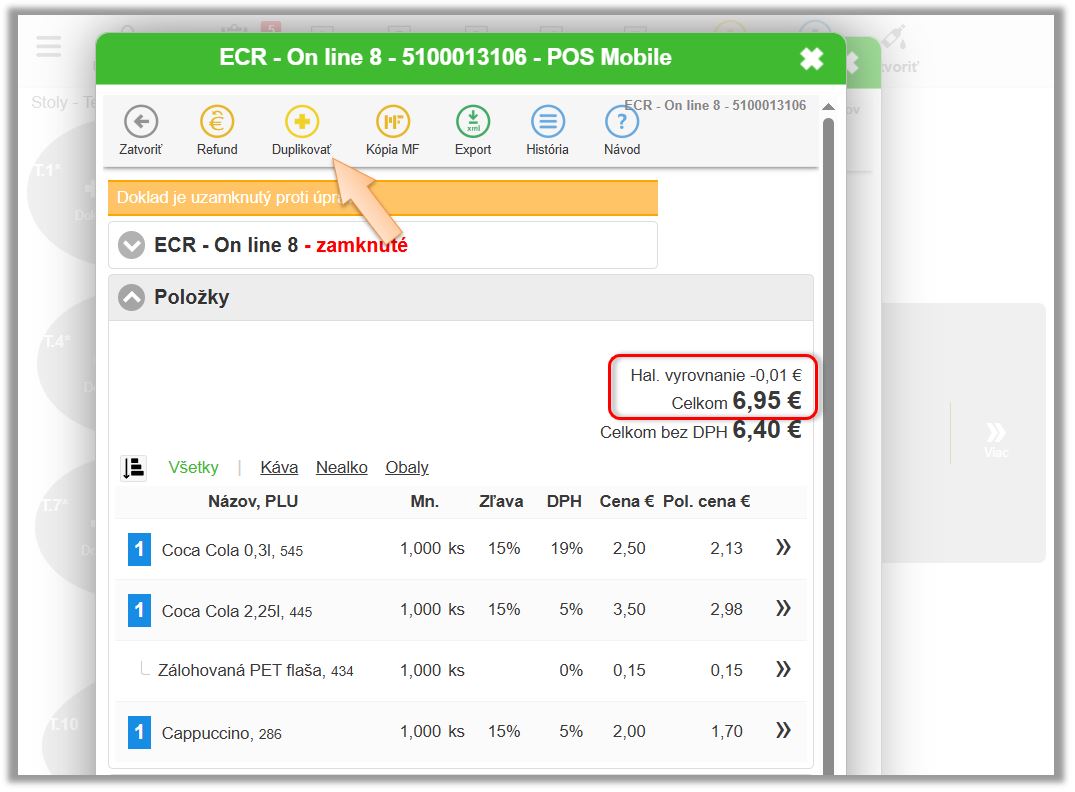Click the Zatvoriť back arrow icon
Image resolution: width=1075 pixels, height=792 pixels.
tap(141, 123)
